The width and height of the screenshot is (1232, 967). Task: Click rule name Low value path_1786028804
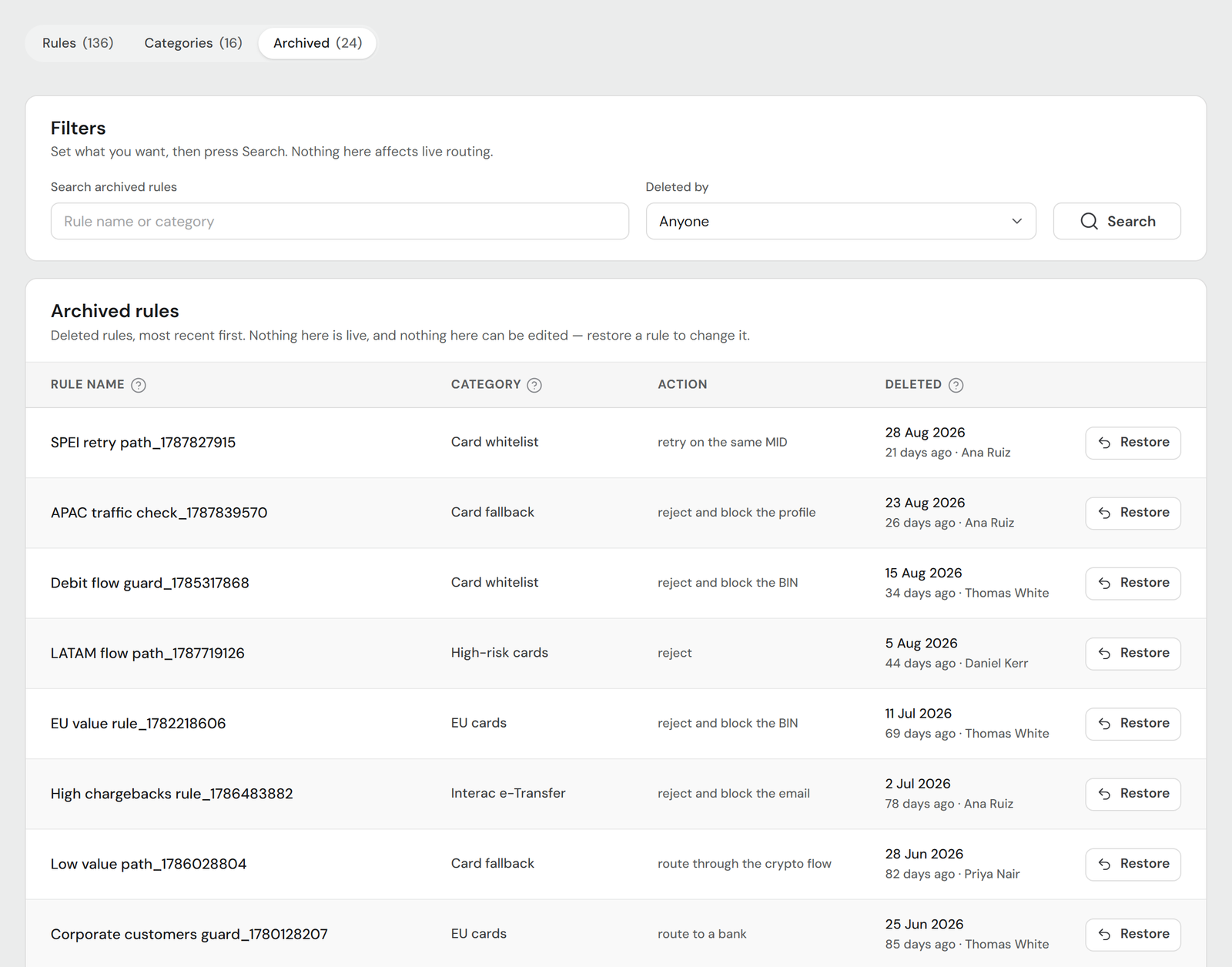point(149,864)
